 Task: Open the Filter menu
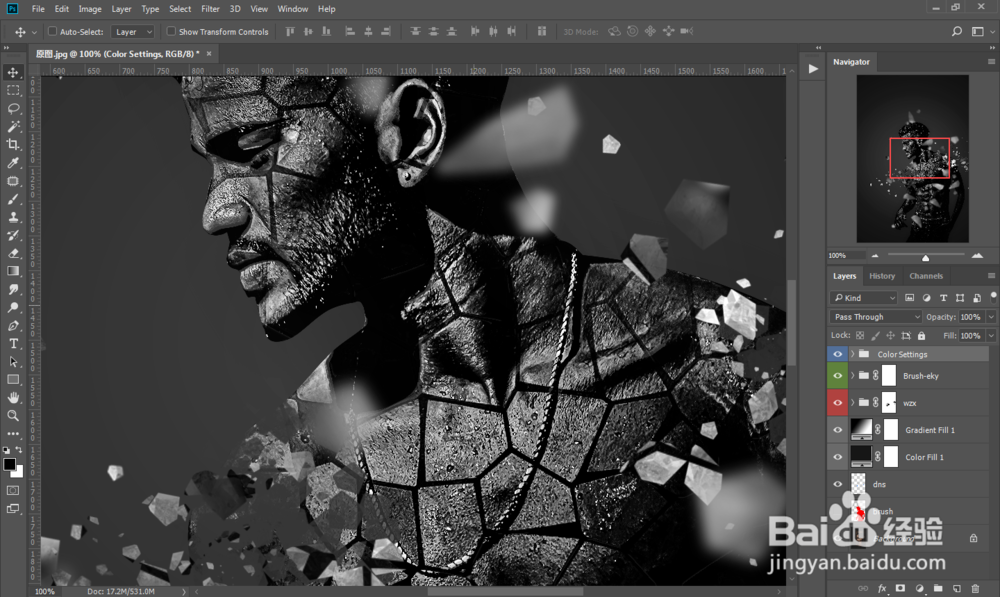tap(210, 9)
